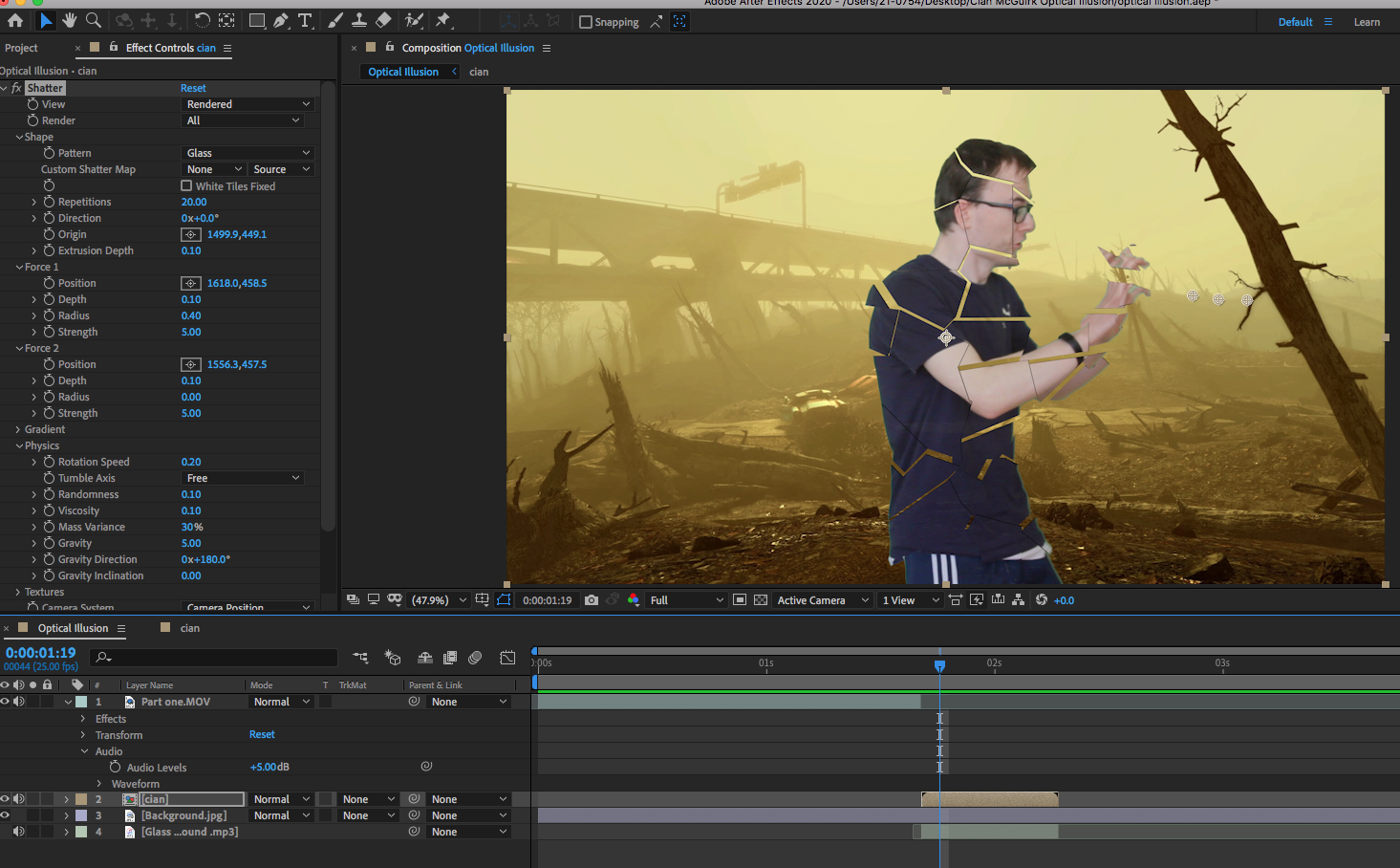This screenshot has height=868, width=1400.
Task: Select the Type text tool
Action: [x=305, y=20]
